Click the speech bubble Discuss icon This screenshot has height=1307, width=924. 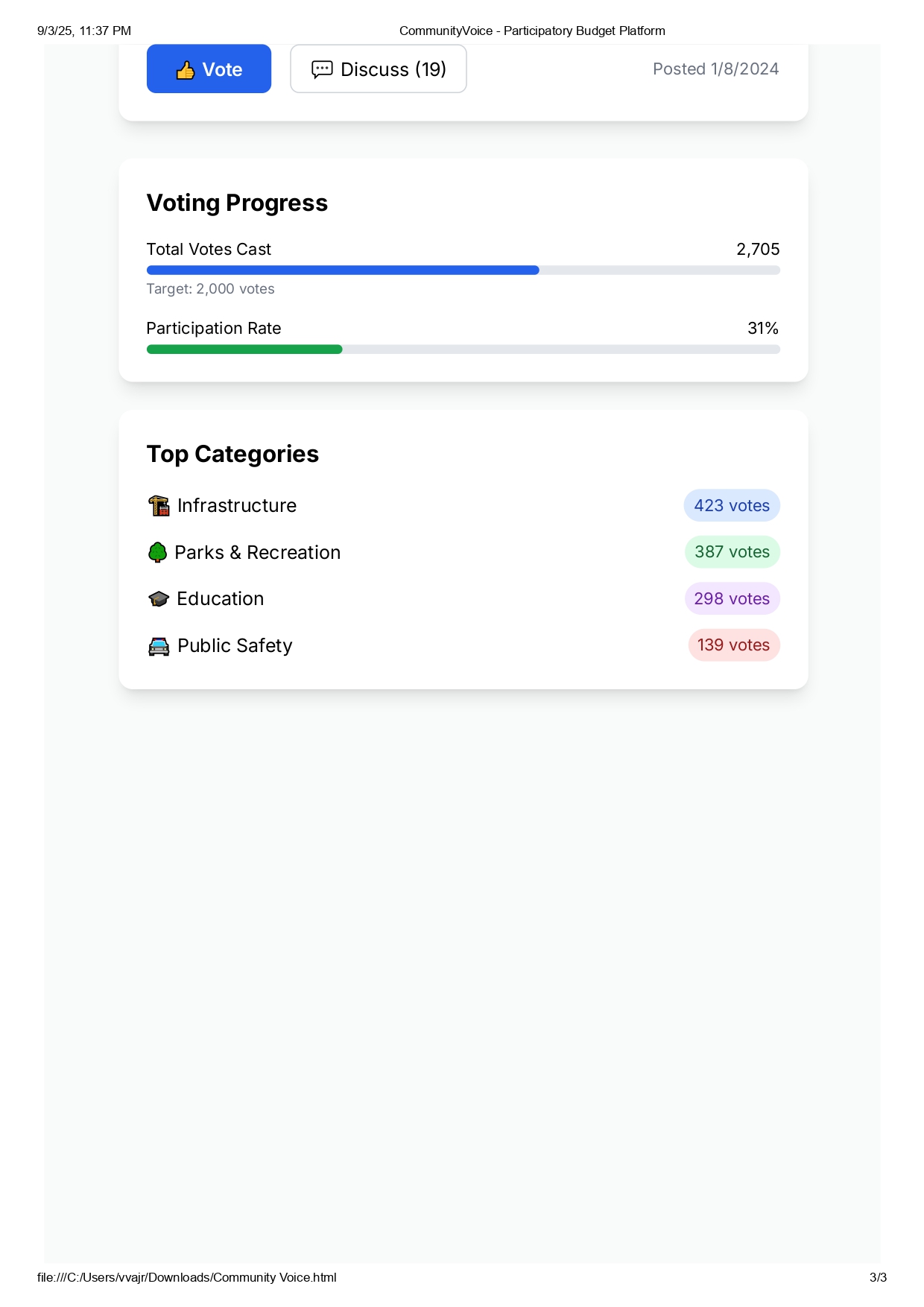pyautogui.click(x=322, y=69)
